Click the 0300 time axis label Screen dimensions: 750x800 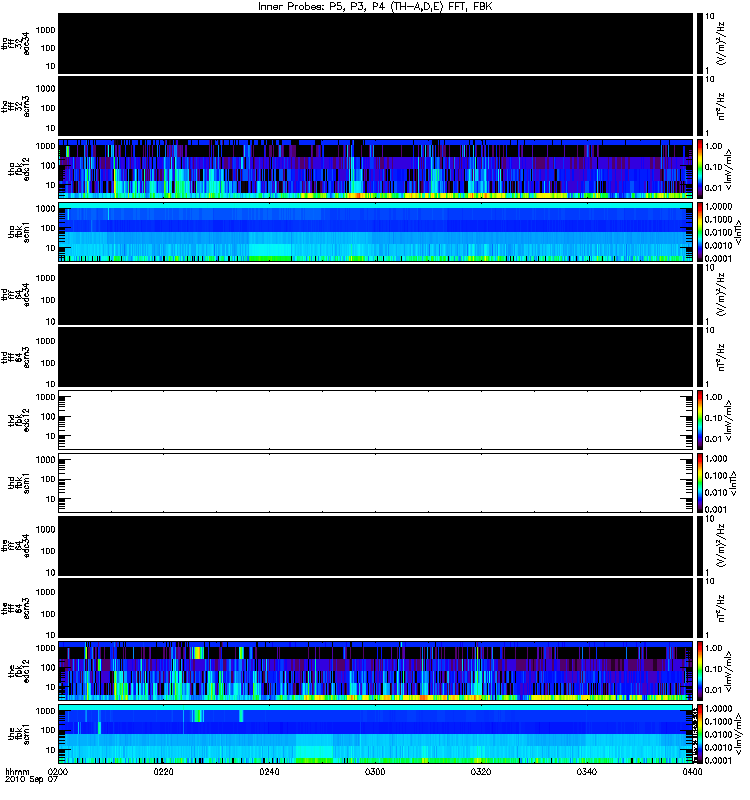pyautogui.click(x=375, y=772)
